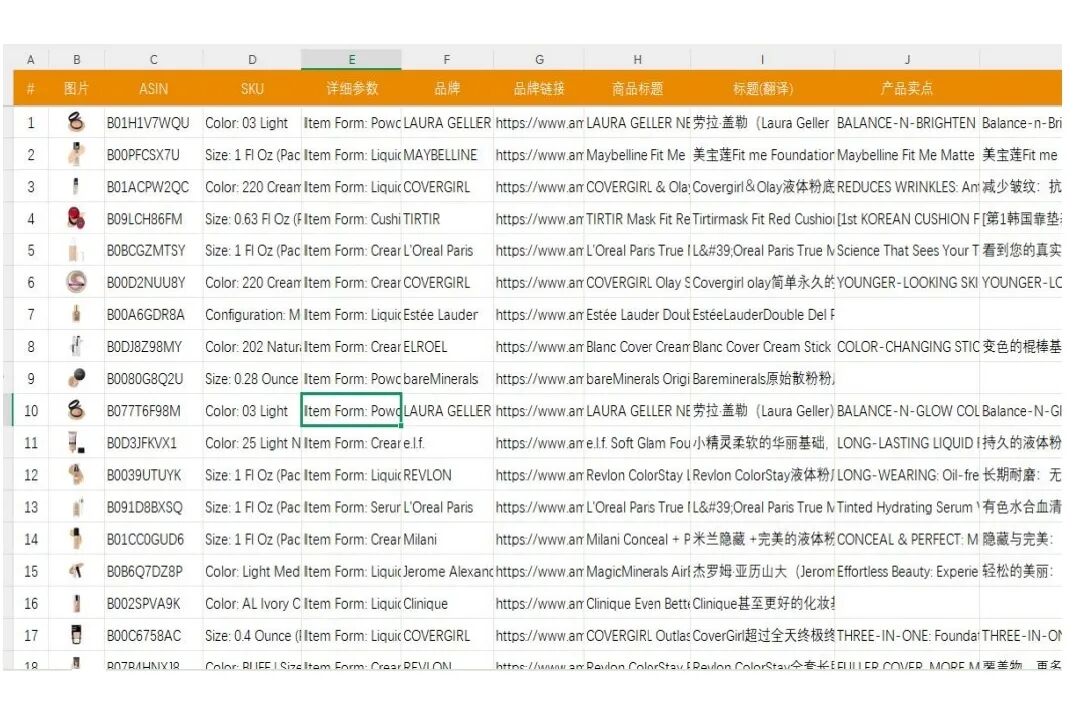The height and width of the screenshot is (701, 1080).
Task: Click product thumbnail in row 15
Action: (x=76, y=571)
